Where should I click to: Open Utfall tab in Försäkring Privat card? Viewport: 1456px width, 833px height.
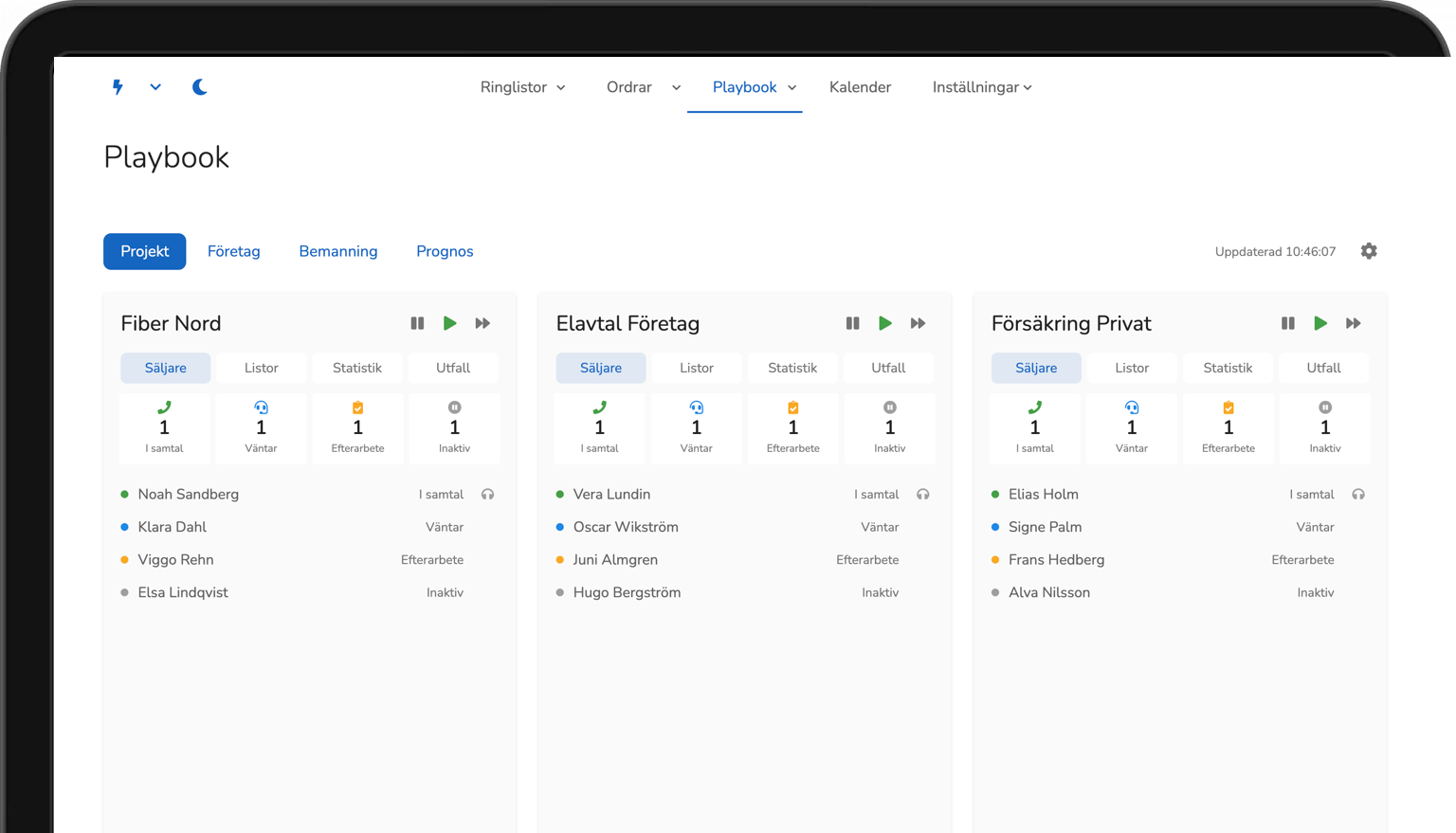tap(1324, 368)
